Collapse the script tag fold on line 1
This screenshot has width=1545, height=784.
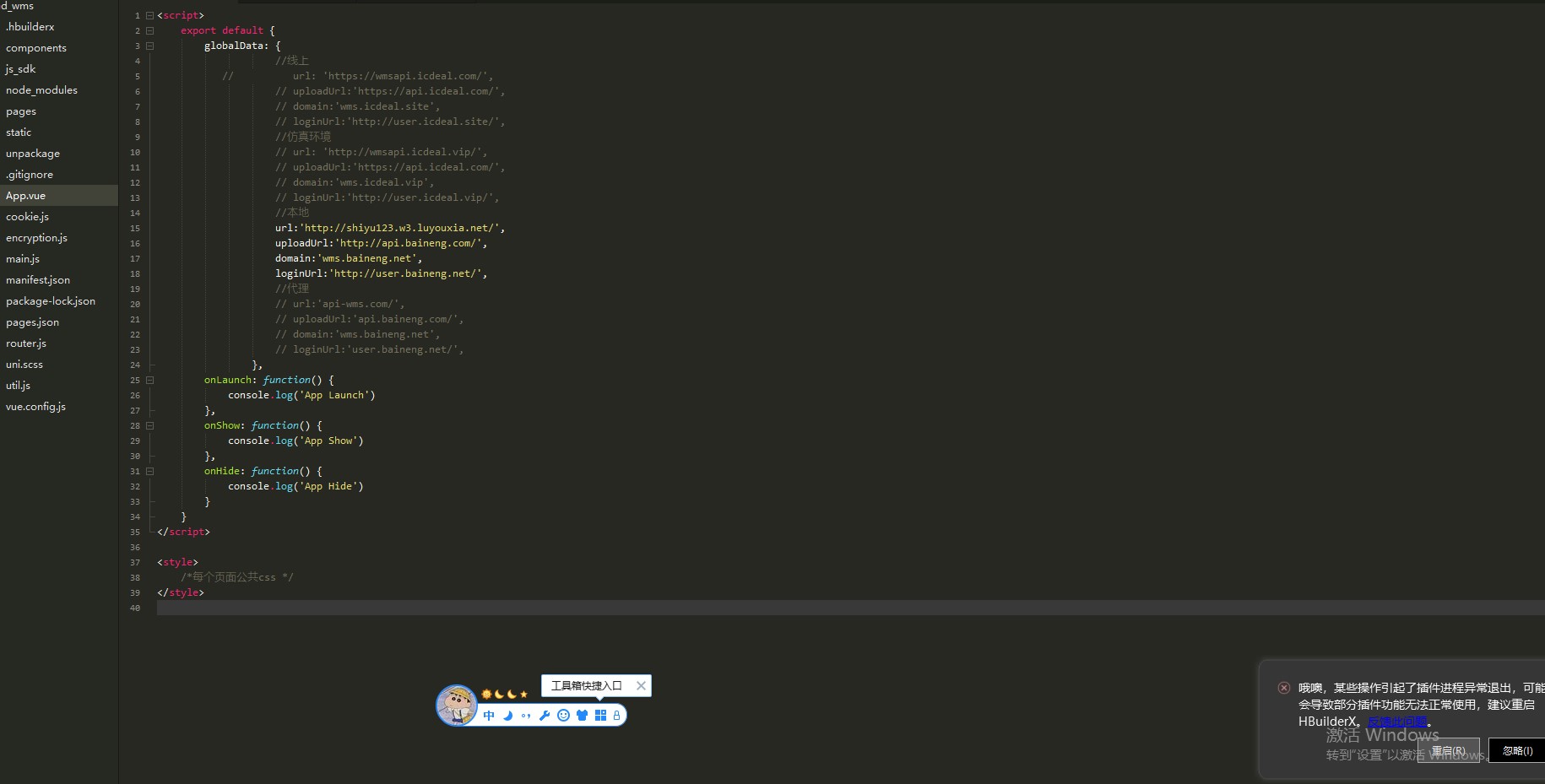(x=149, y=15)
